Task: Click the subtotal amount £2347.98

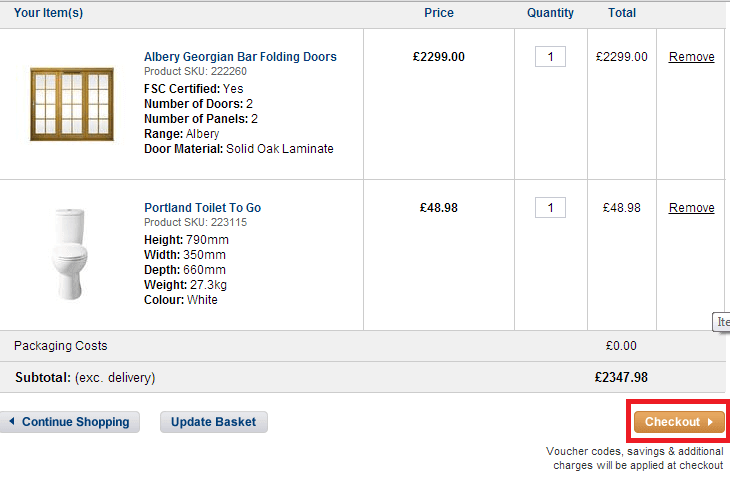Action: click(x=621, y=377)
